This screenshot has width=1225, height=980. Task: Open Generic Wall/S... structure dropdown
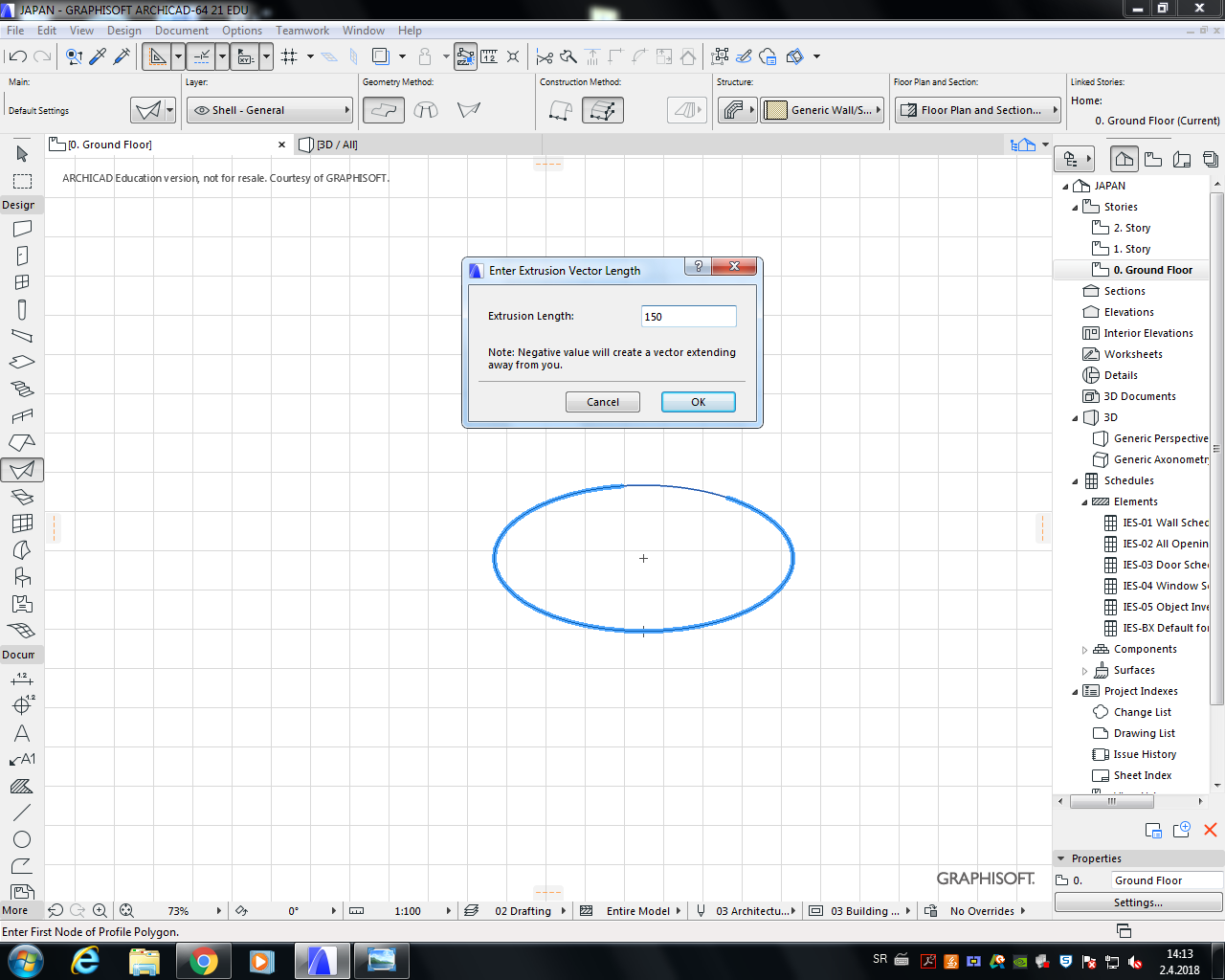(x=822, y=110)
